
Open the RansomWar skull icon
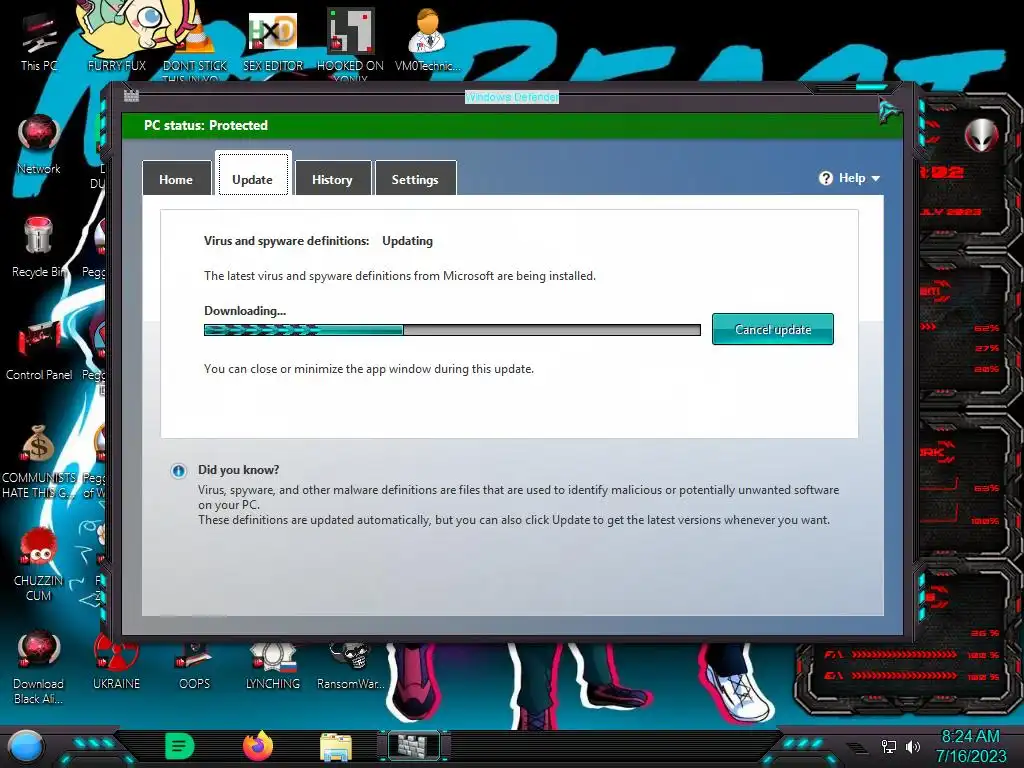(x=351, y=665)
